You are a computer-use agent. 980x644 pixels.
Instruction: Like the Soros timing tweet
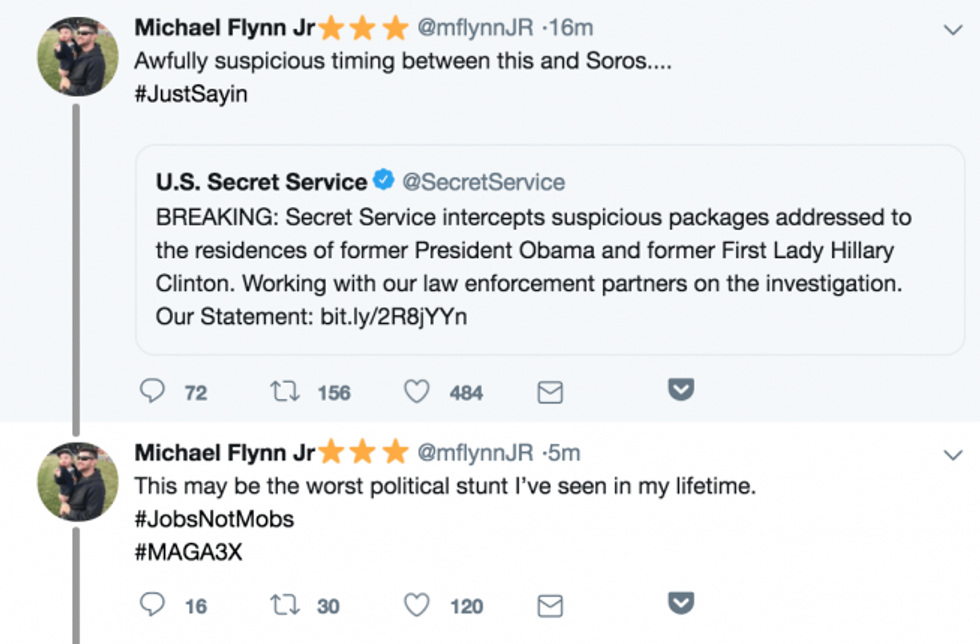tap(416, 391)
